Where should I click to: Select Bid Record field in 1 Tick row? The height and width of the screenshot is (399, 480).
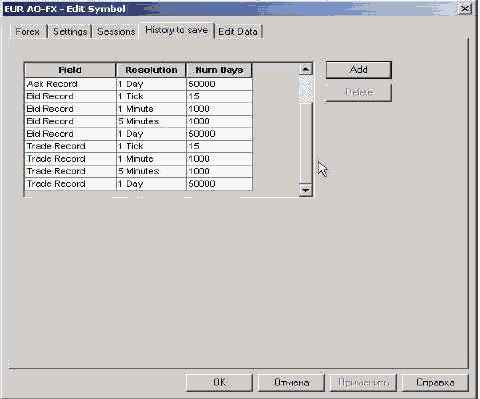70,96
